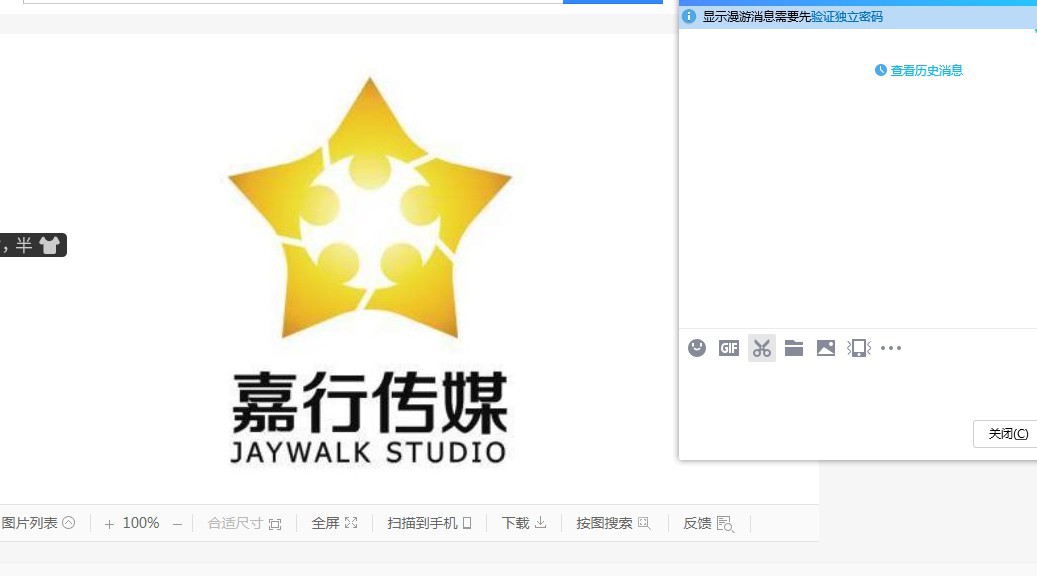Image resolution: width=1037 pixels, height=576 pixels.
Task: Click the send picture icon
Action: (x=826, y=348)
